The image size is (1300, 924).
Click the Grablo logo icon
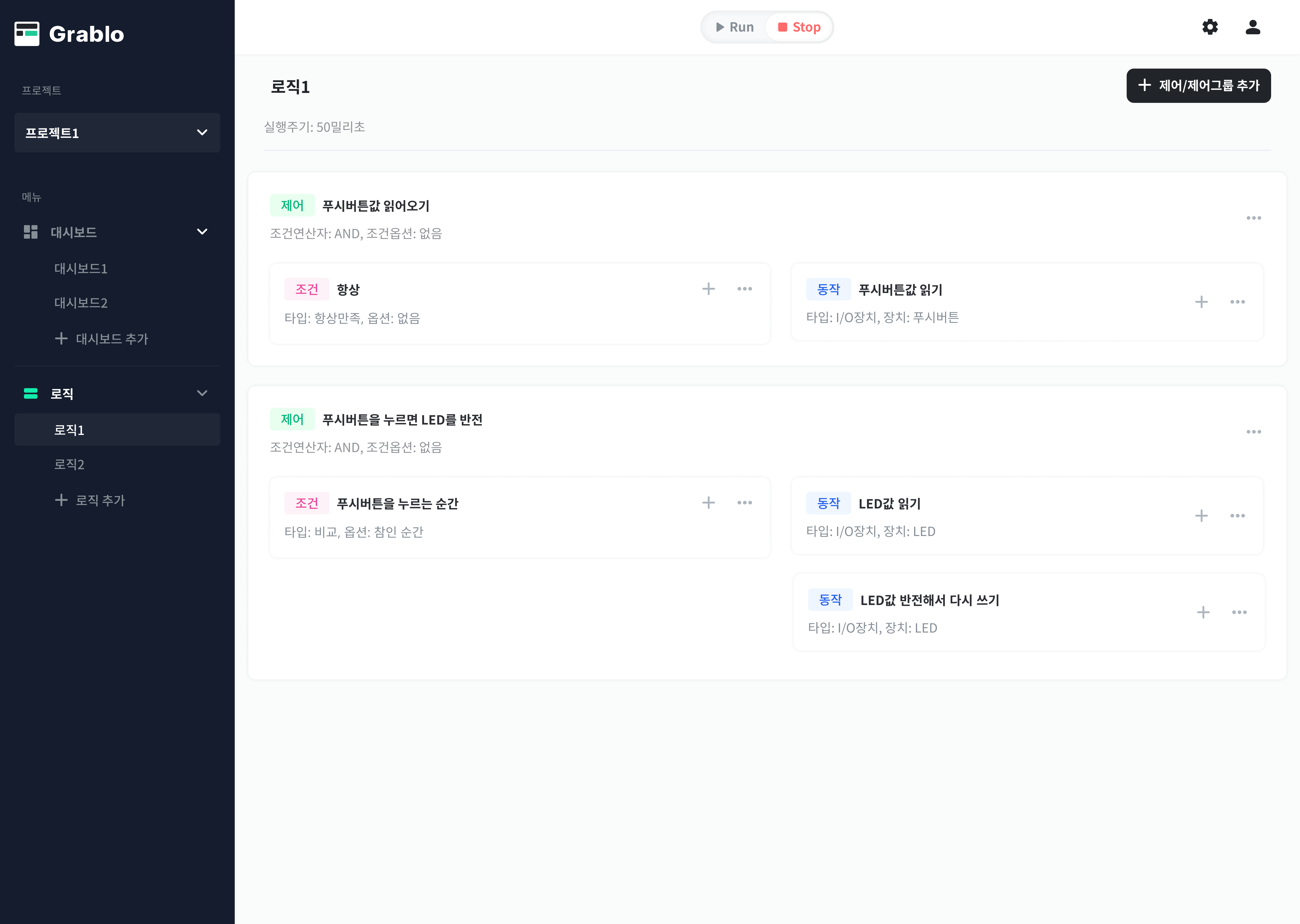[x=27, y=34]
